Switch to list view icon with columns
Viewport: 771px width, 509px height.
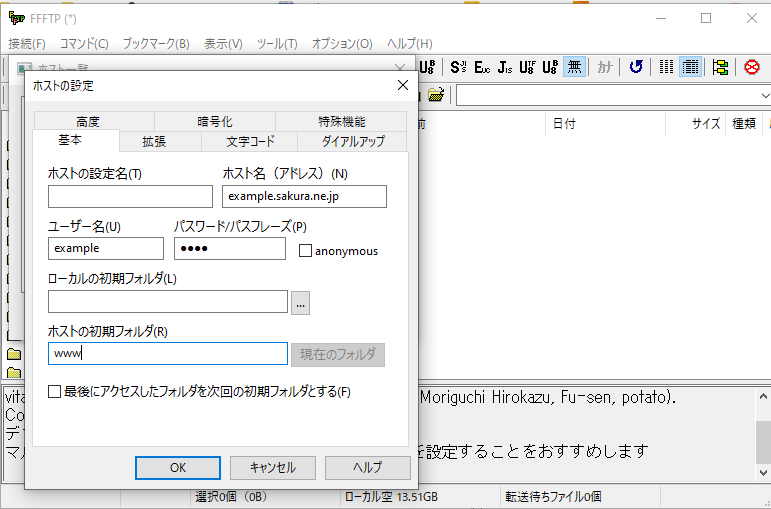tap(666, 67)
